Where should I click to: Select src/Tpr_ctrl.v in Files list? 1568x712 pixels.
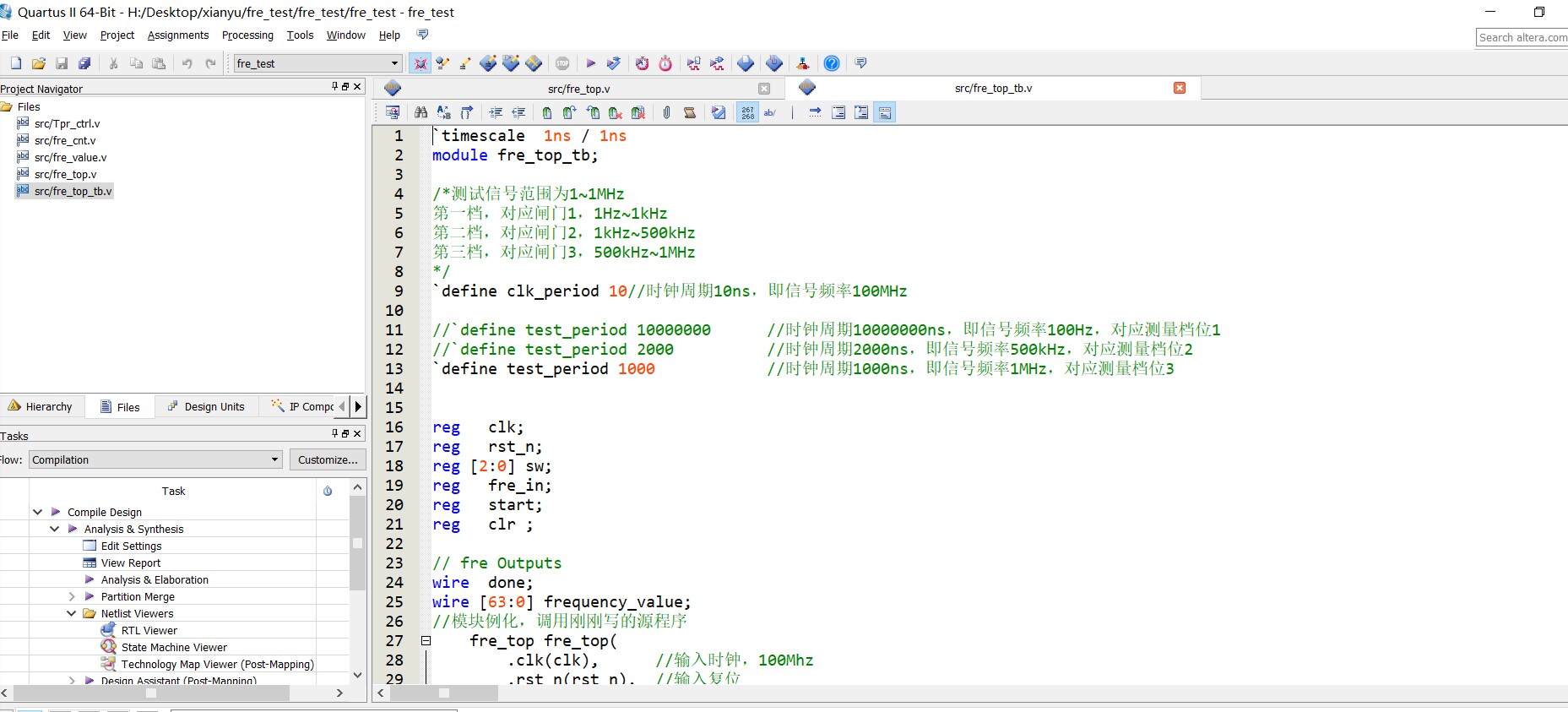[x=67, y=123]
